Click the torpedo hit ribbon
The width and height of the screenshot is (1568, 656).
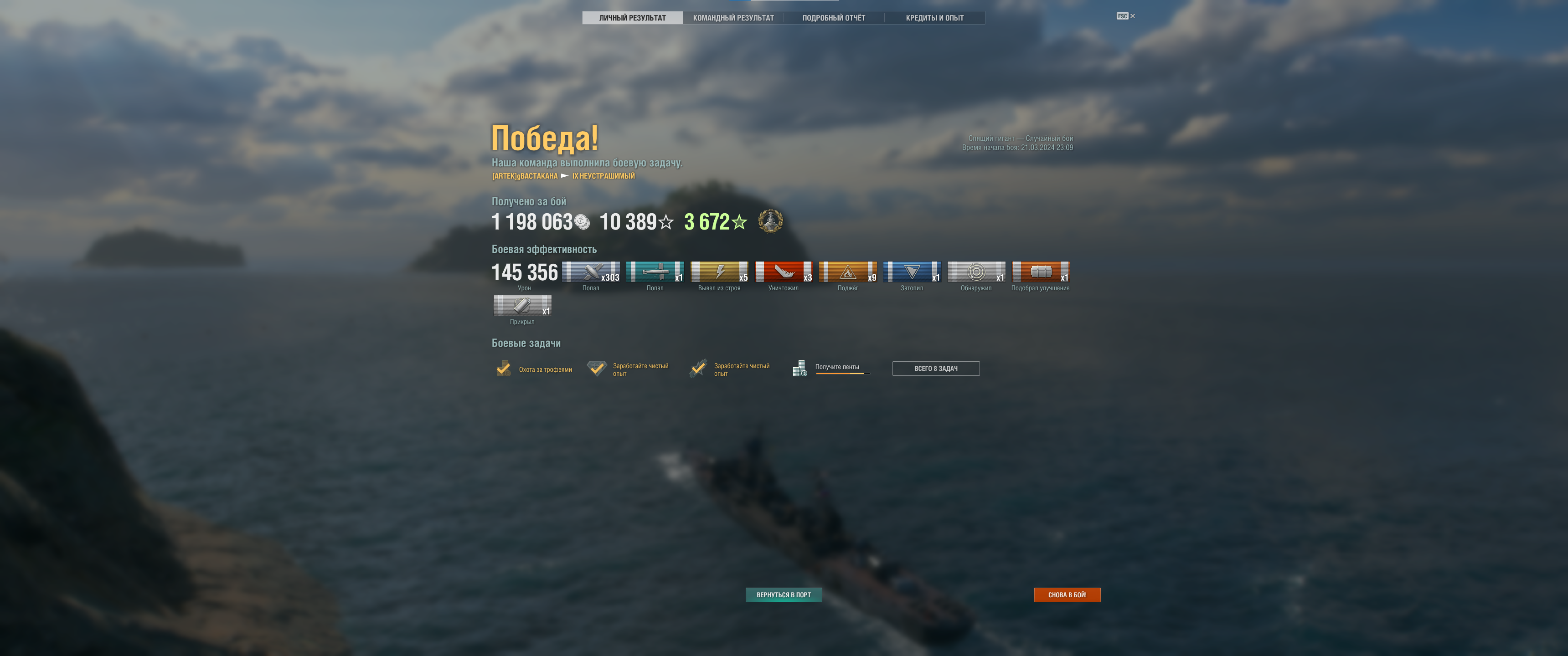pyautogui.click(x=655, y=272)
